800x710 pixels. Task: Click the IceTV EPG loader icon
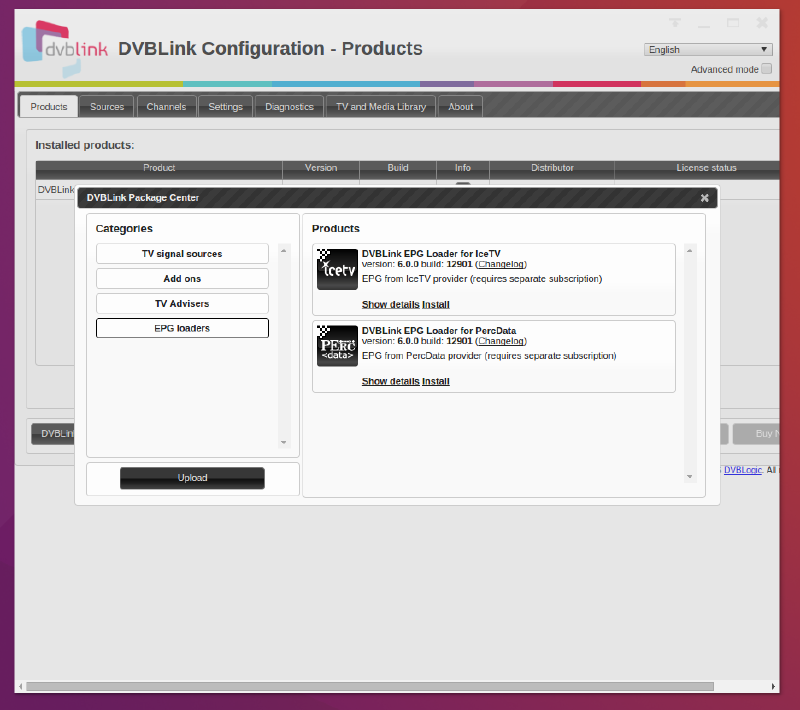tap(337, 269)
